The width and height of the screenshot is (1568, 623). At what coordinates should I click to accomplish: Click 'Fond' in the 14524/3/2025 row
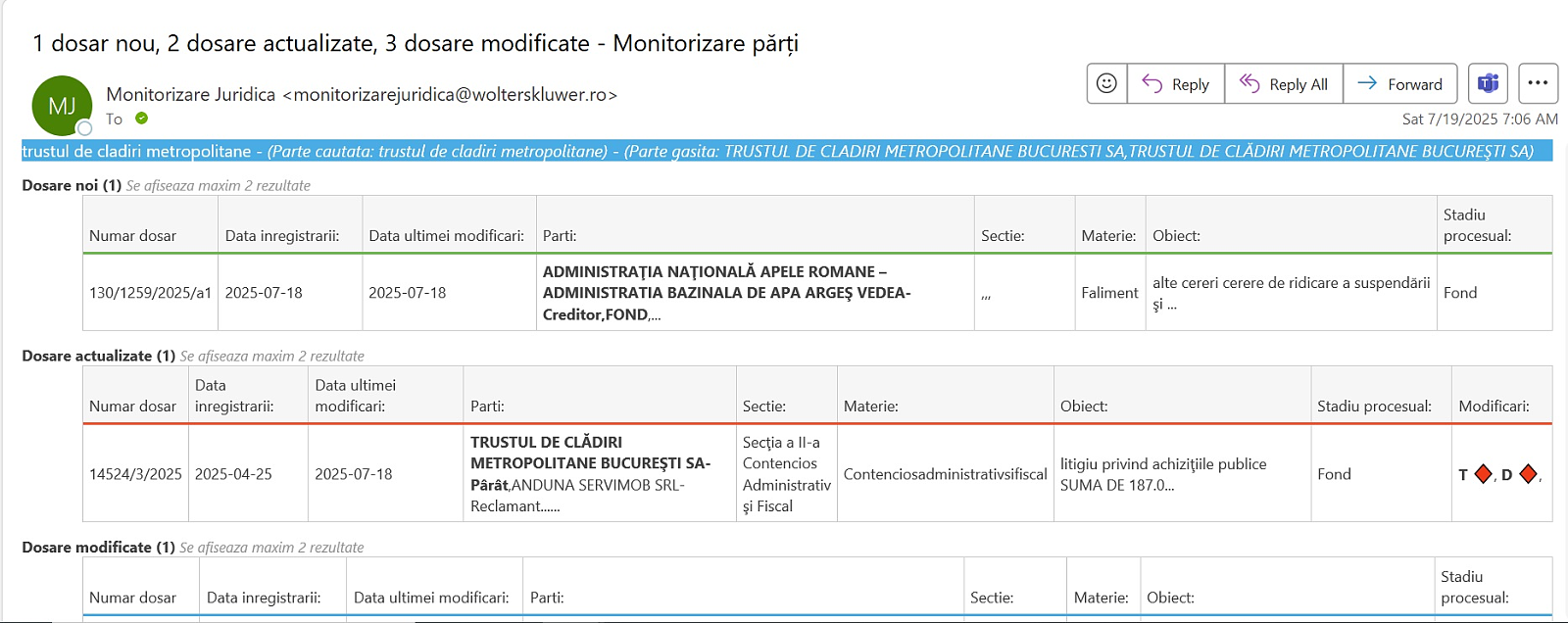pyautogui.click(x=1334, y=474)
